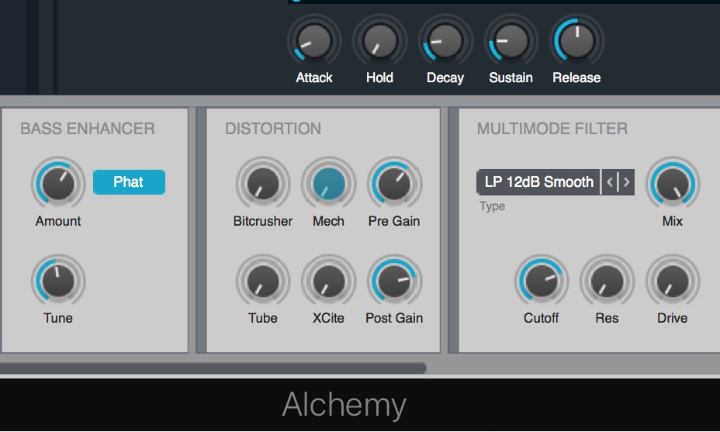Screen dimensions: 720x432
Task: Click the Multimode Filter Mix knob
Action: 673,183
